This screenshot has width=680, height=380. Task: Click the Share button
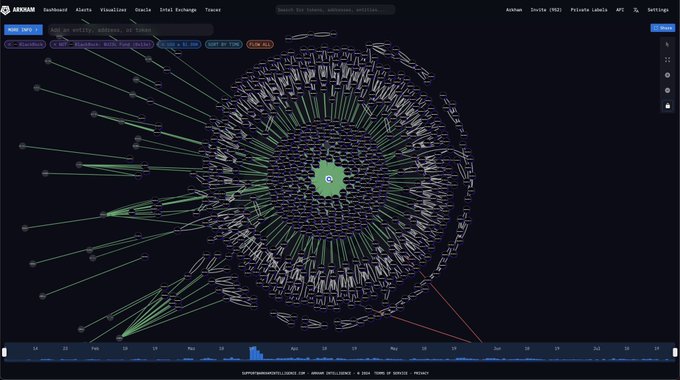663,28
